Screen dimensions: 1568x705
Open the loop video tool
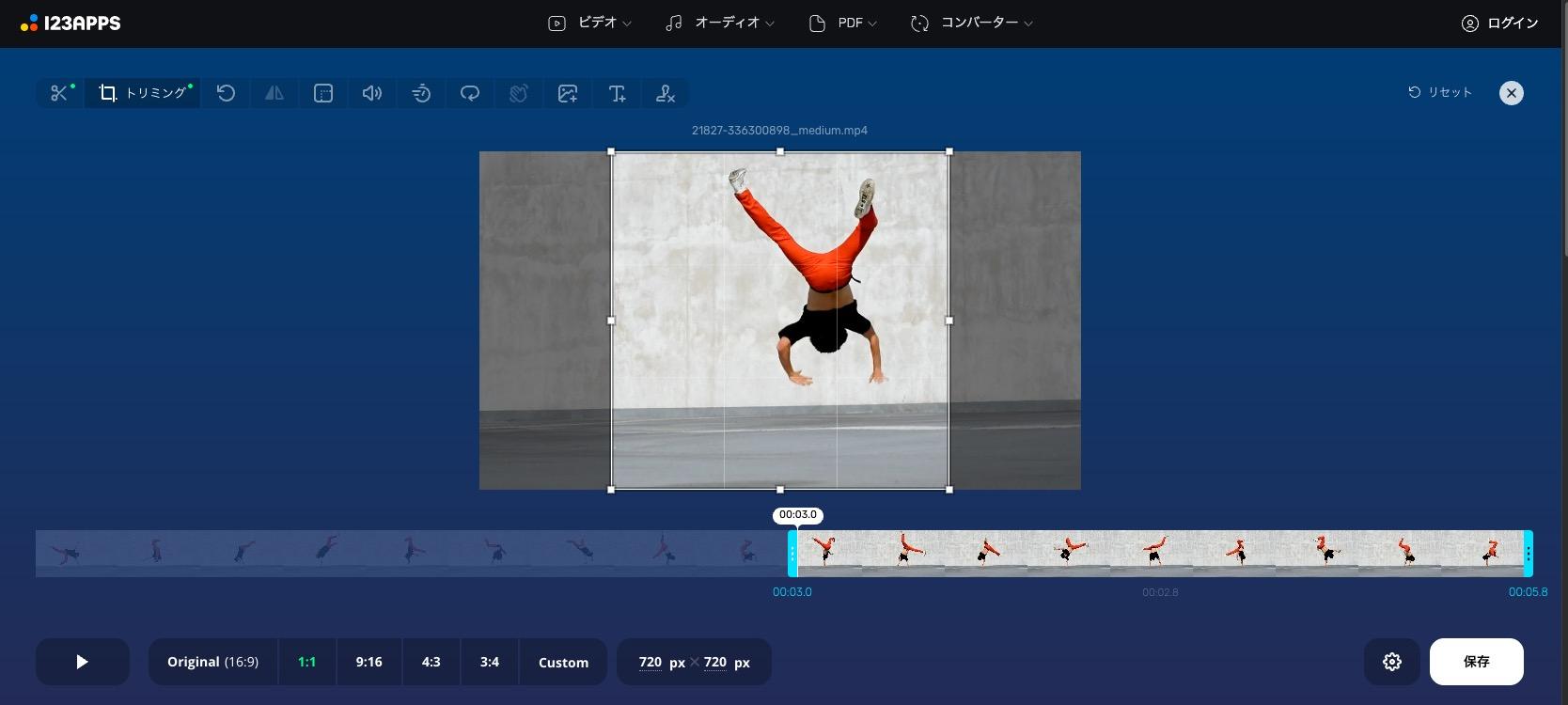[x=470, y=93]
